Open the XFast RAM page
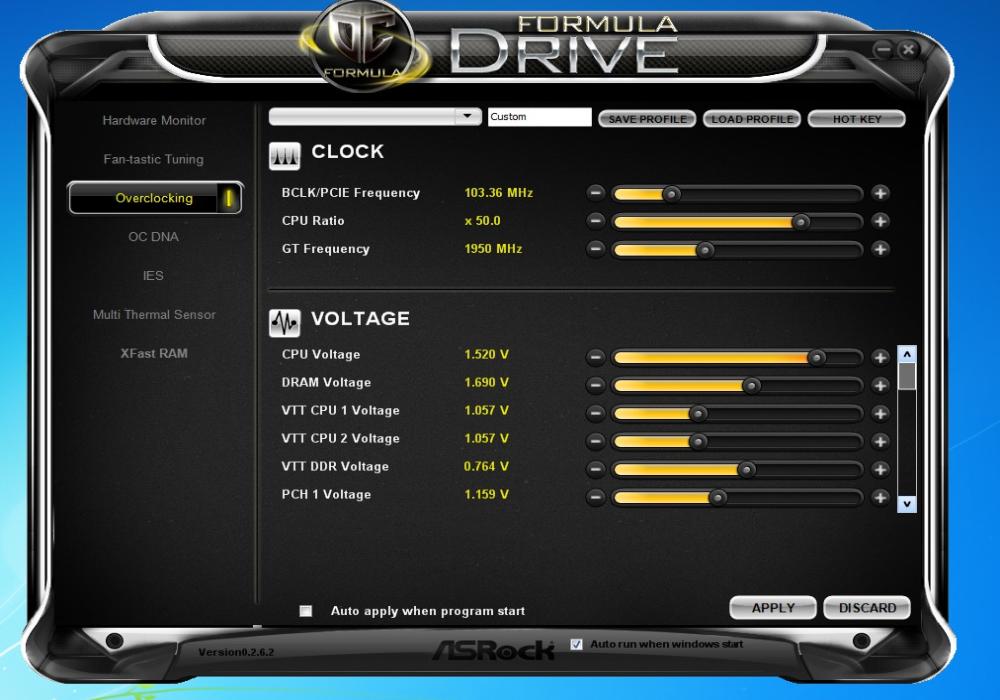This screenshot has width=1000, height=700. click(154, 353)
